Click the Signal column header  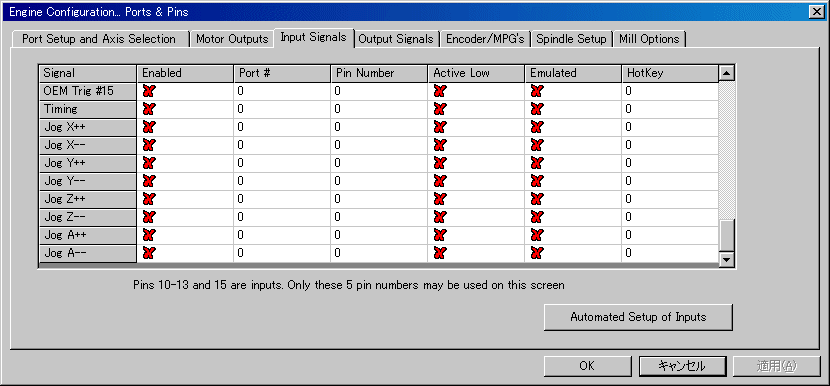click(88, 73)
